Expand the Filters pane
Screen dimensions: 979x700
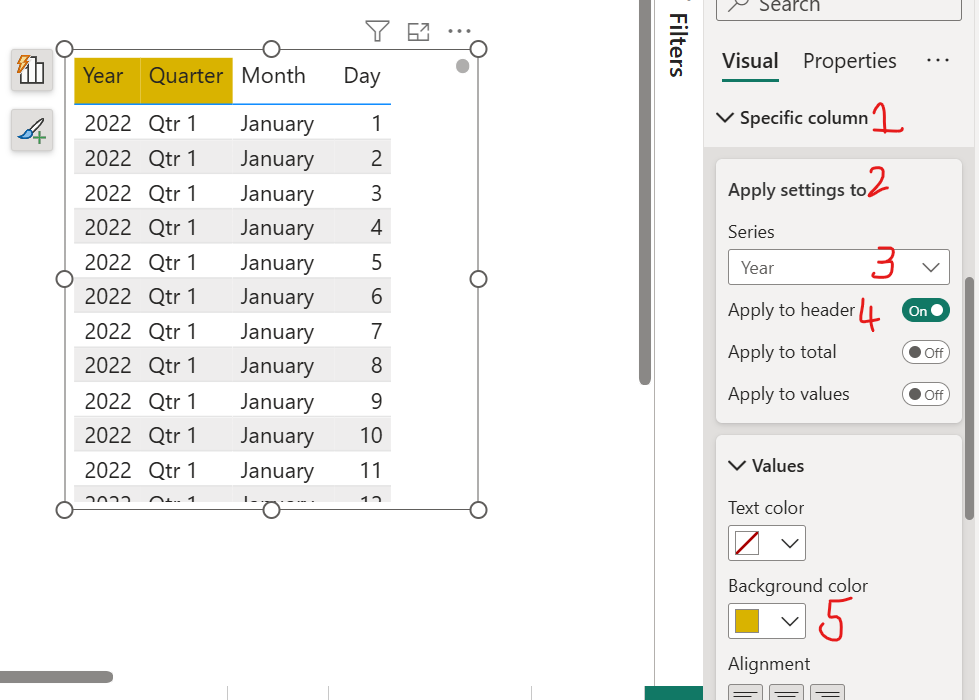click(678, 45)
